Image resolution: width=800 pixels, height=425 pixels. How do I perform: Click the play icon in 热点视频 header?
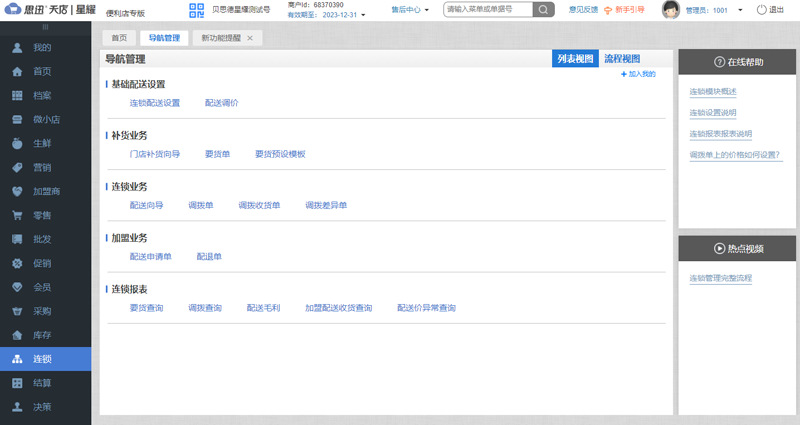click(719, 249)
